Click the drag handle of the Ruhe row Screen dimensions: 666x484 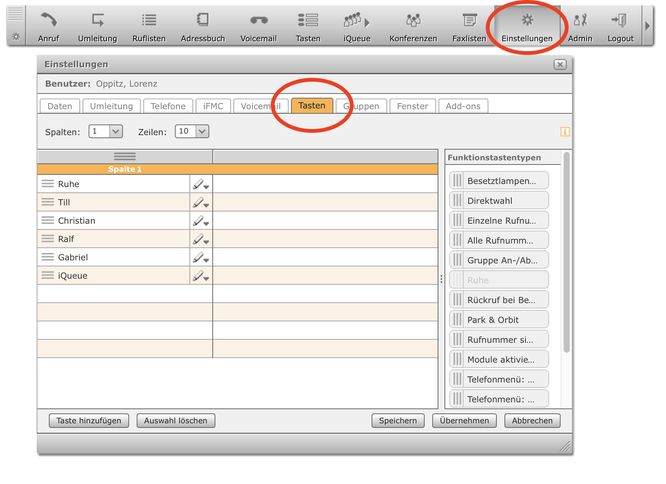point(48,184)
